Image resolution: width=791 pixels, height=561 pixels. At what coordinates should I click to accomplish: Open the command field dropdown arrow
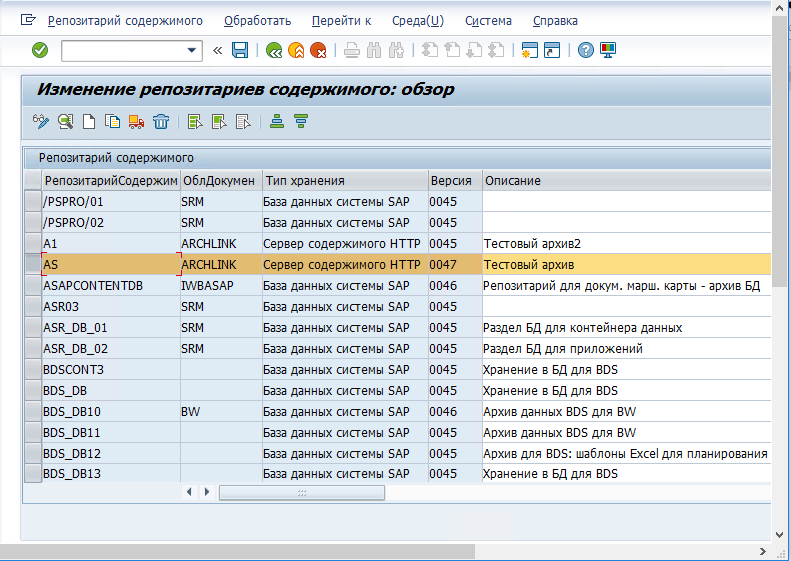pyautogui.click(x=193, y=50)
